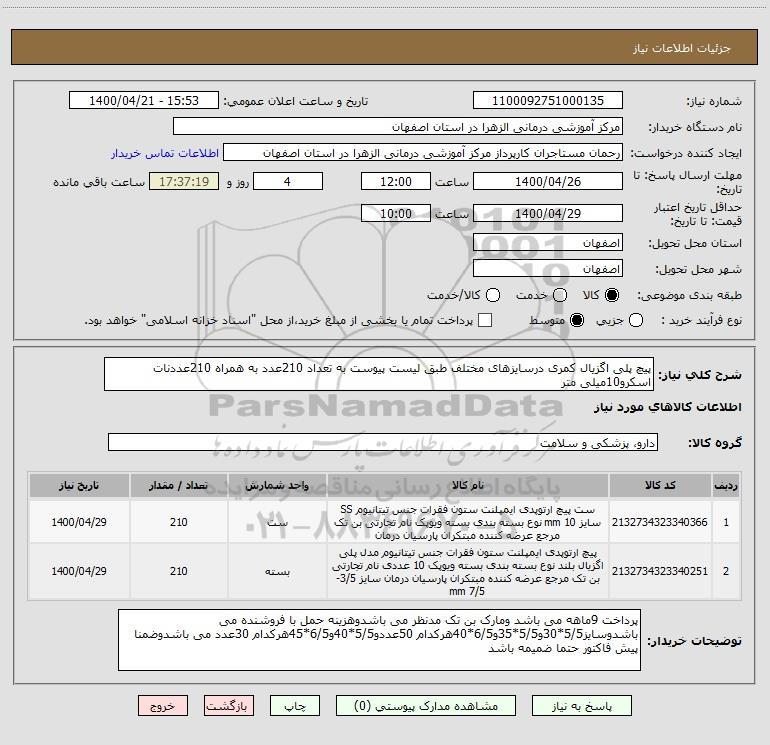Select the متوسط purchase type radio

577,321
